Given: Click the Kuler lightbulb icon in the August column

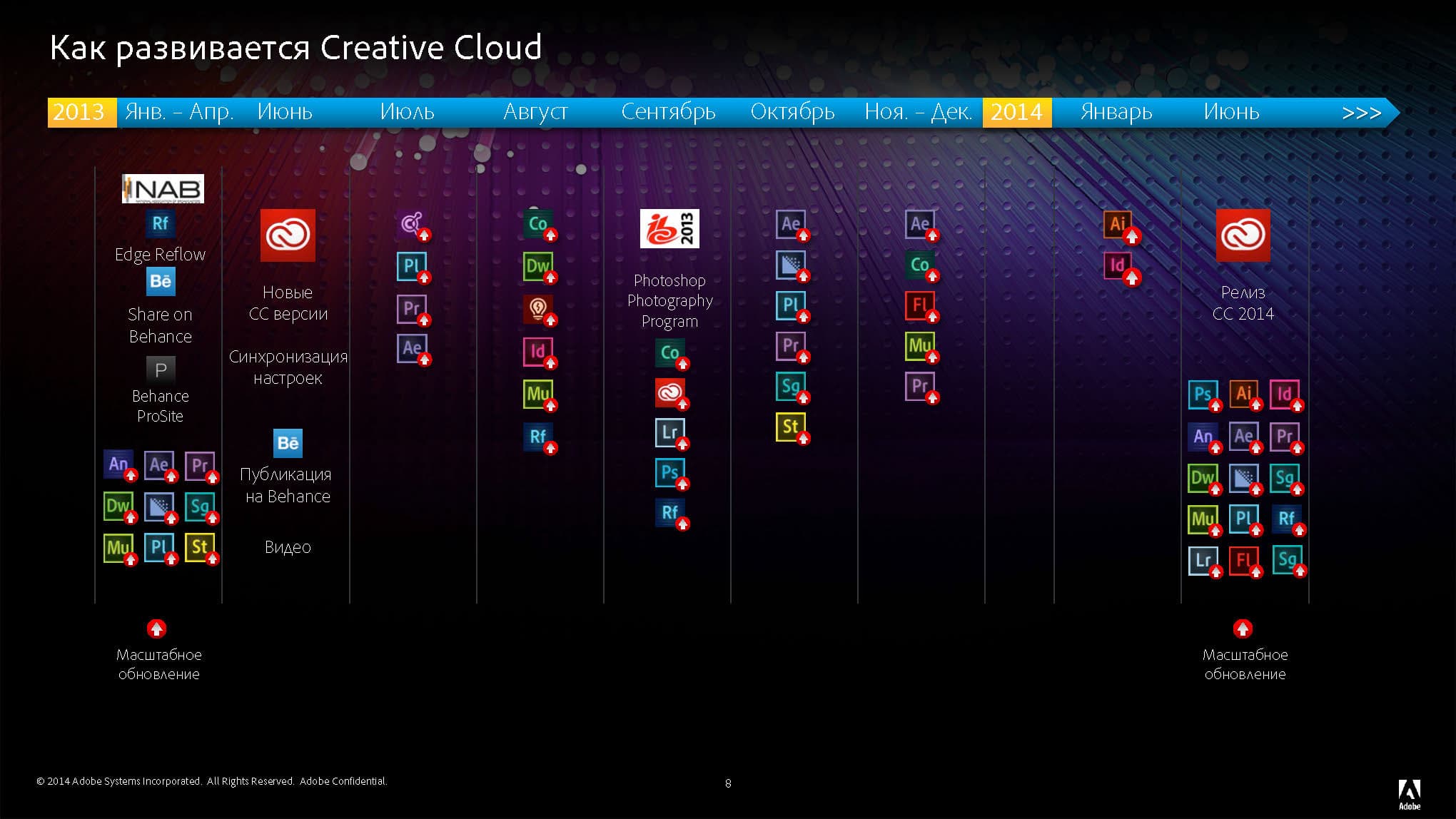Looking at the screenshot, I should 538,309.
